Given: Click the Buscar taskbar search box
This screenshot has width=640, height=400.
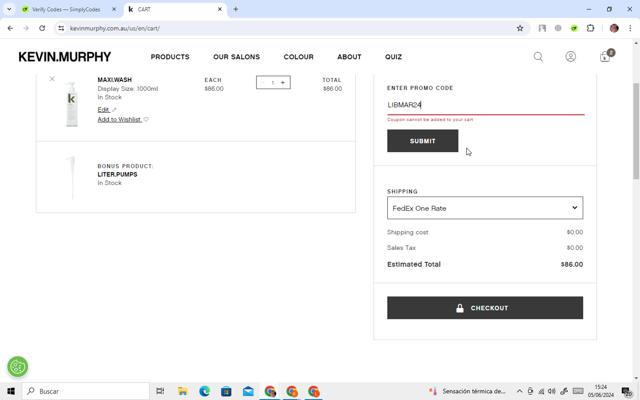Looking at the screenshot, I should pos(86,391).
